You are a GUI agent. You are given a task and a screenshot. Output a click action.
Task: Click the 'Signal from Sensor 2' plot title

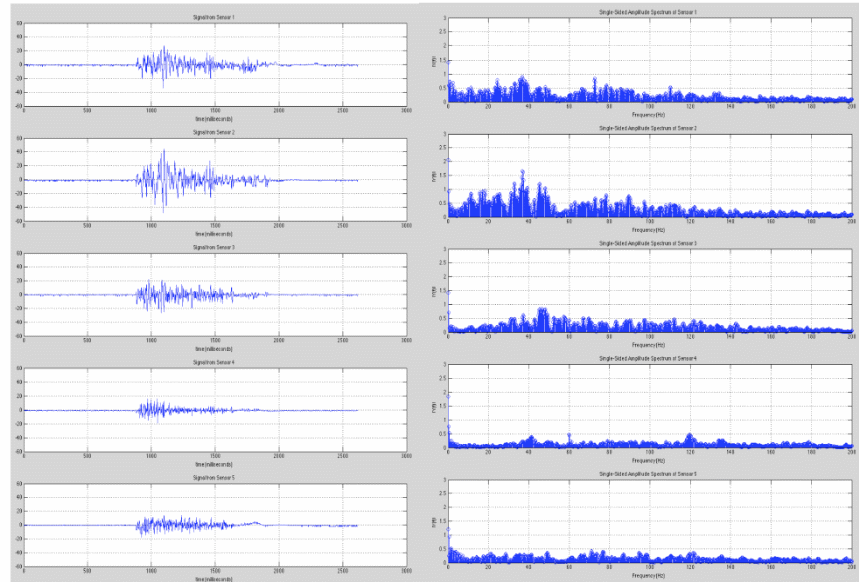(x=215, y=132)
